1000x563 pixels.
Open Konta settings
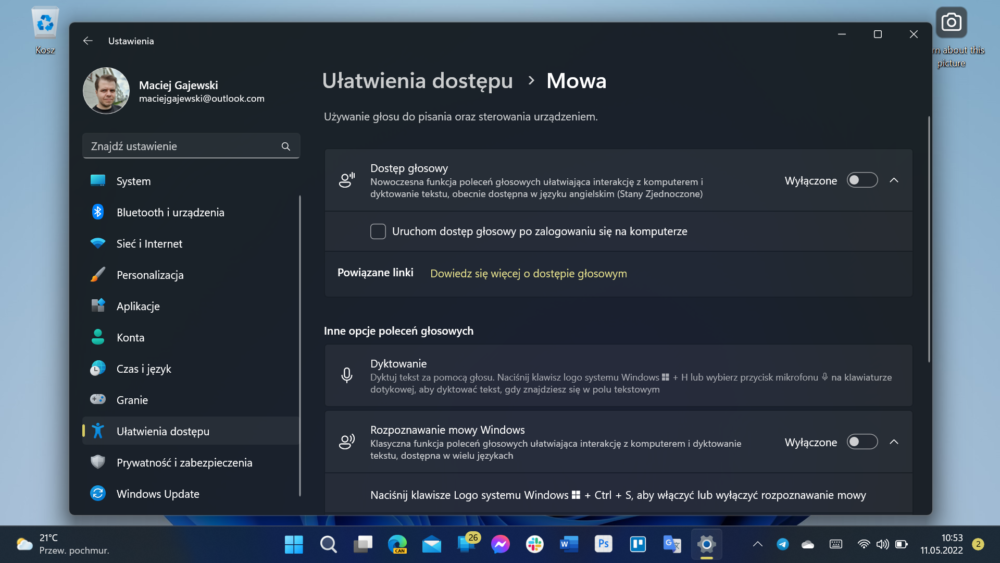coord(191,337)
